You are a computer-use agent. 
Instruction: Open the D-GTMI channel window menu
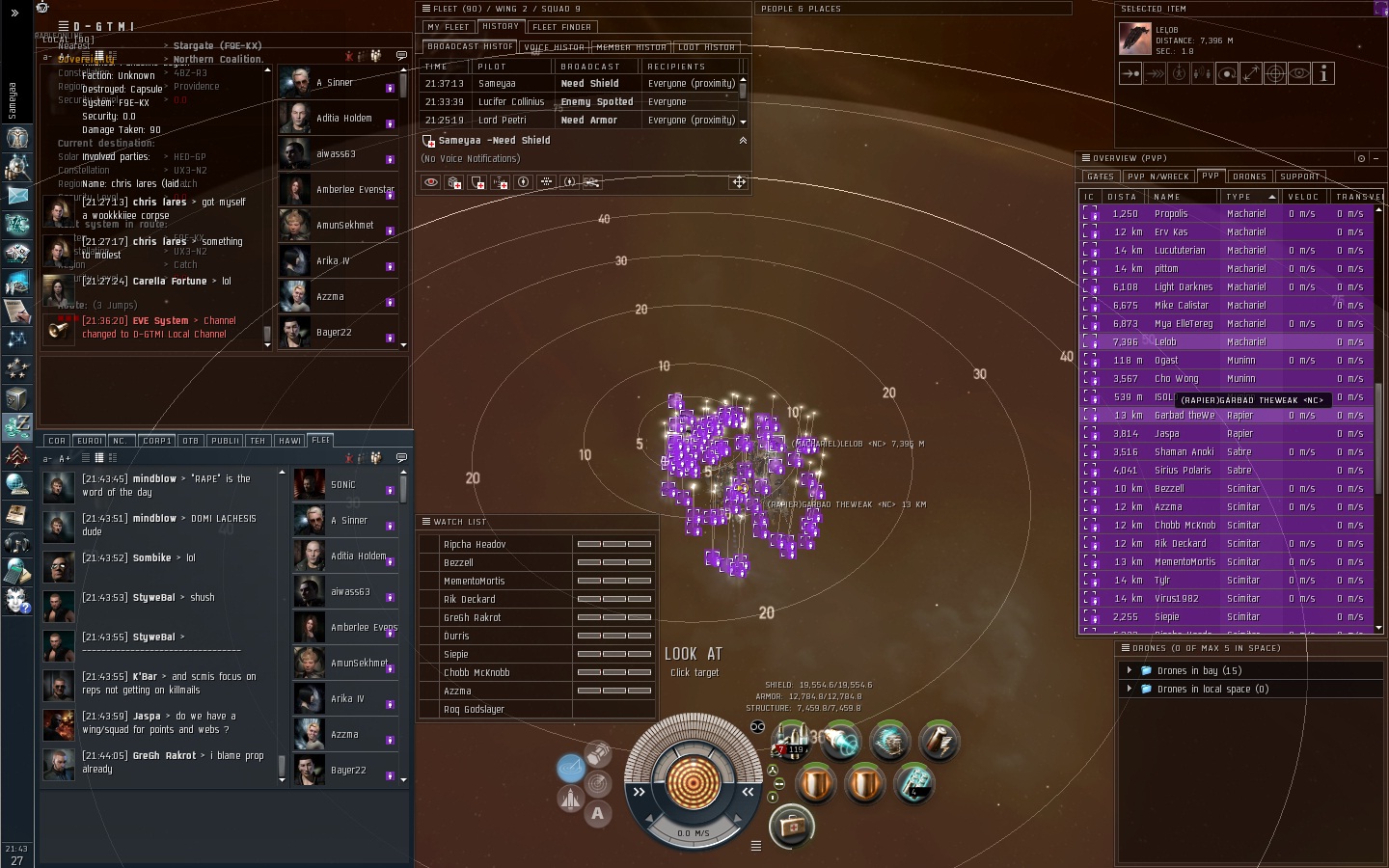pos(64,26)
